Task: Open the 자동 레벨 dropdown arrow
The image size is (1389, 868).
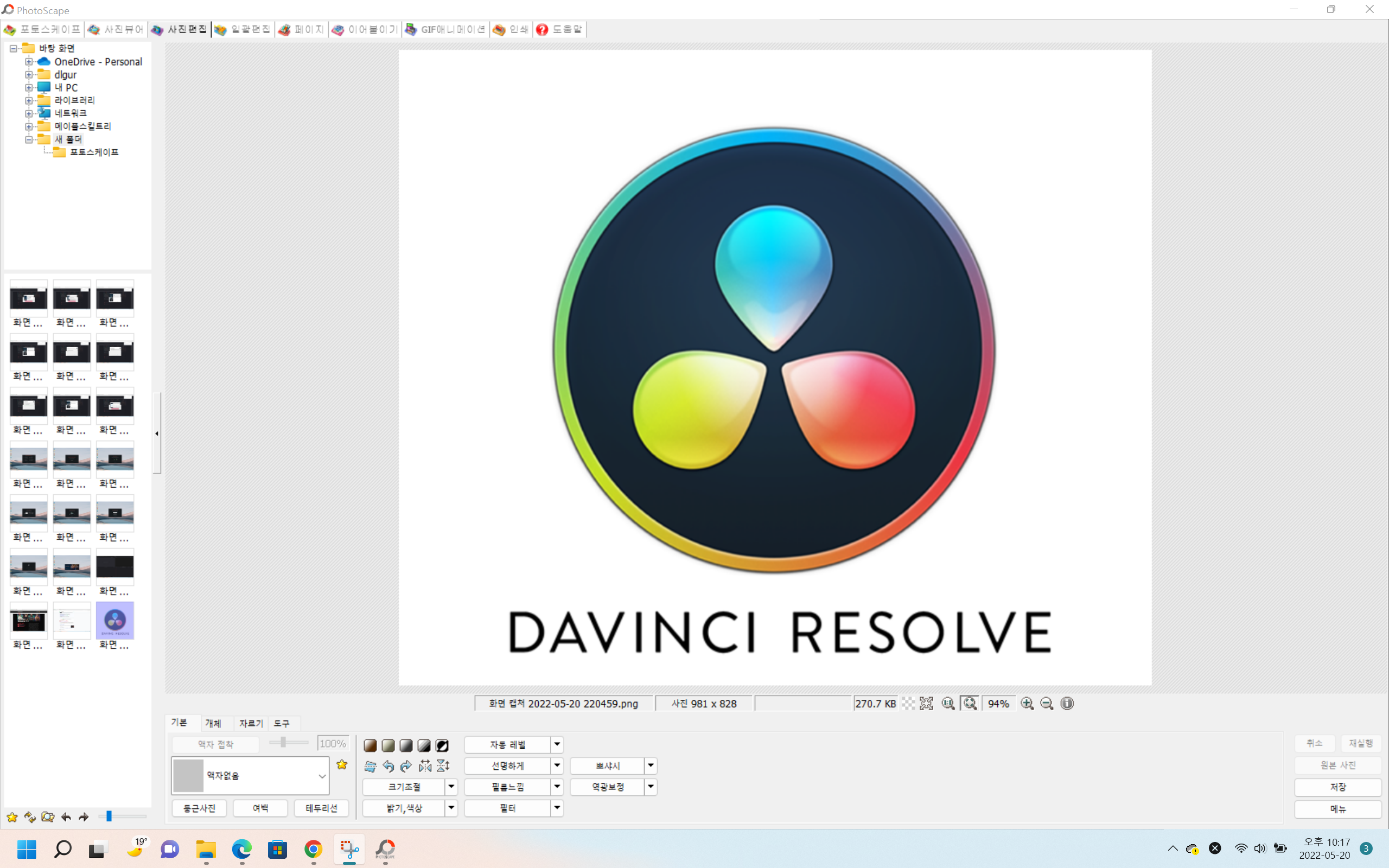Action: tap(557, 744)
